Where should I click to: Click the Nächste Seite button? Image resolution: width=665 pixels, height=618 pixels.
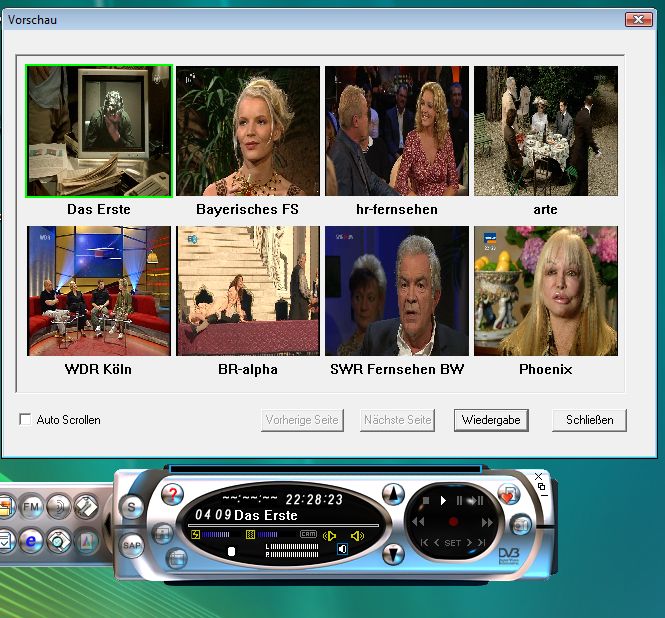pyautogui.click(x=397, y=420)
